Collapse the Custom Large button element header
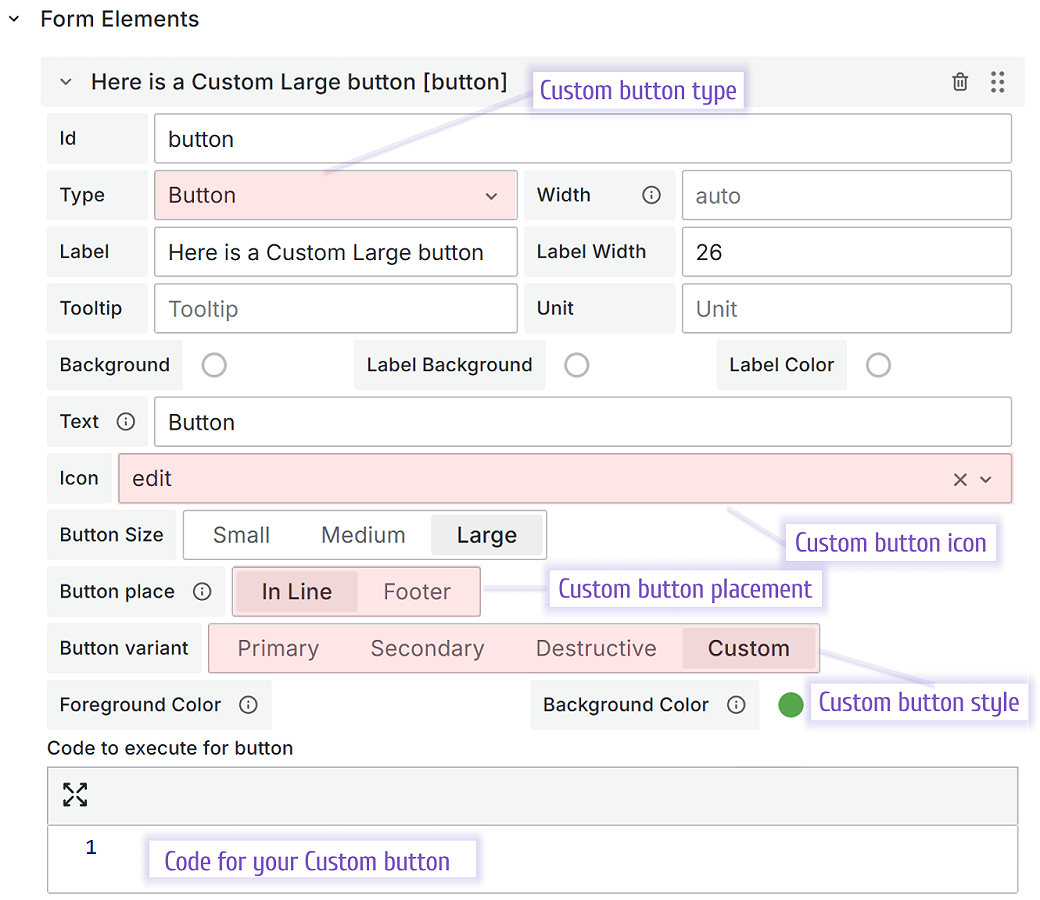 coord(66,82)
